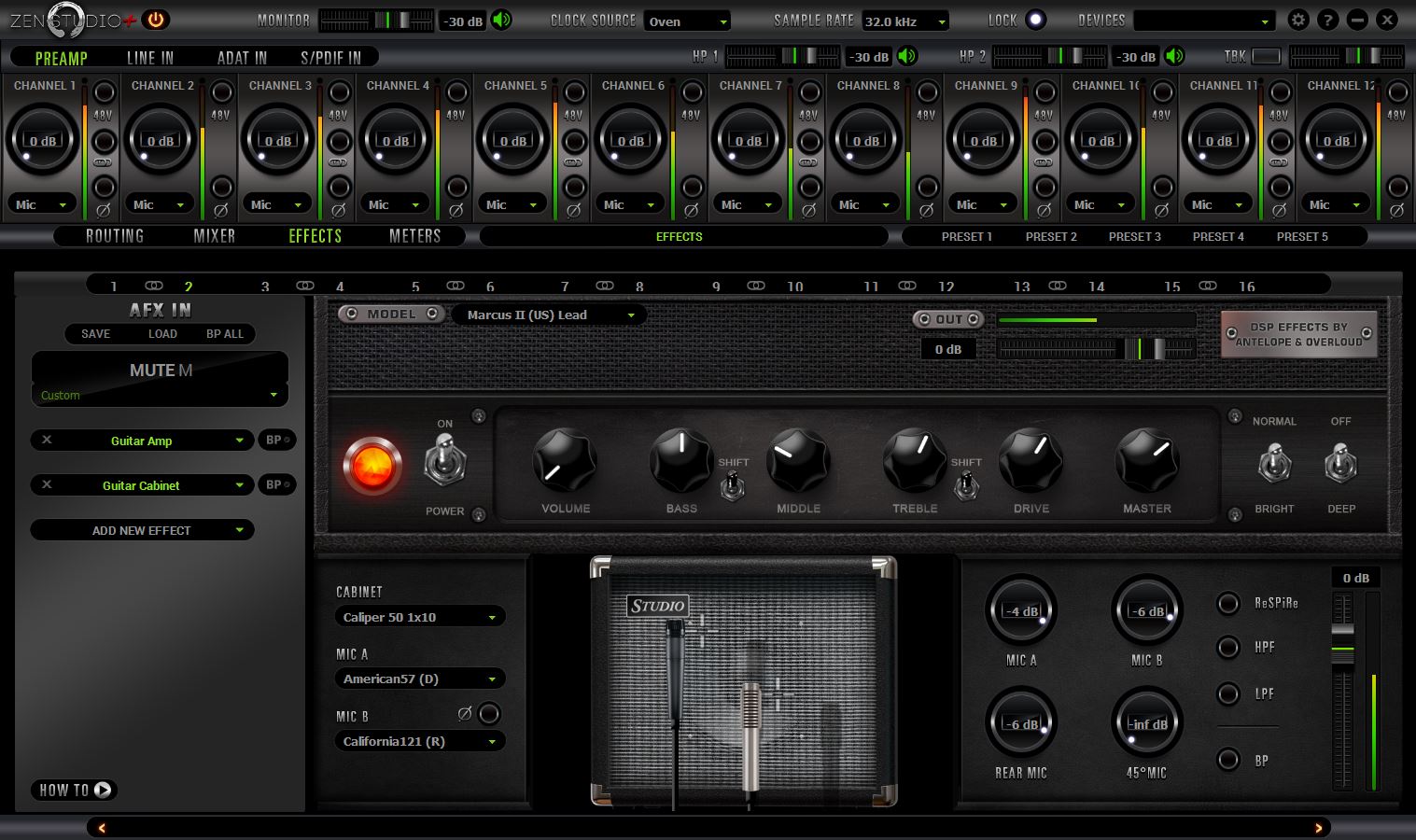Flip the Treble Shift switch
The width and height of the screenshot is (1416, 840).
(x=966, y=485)
